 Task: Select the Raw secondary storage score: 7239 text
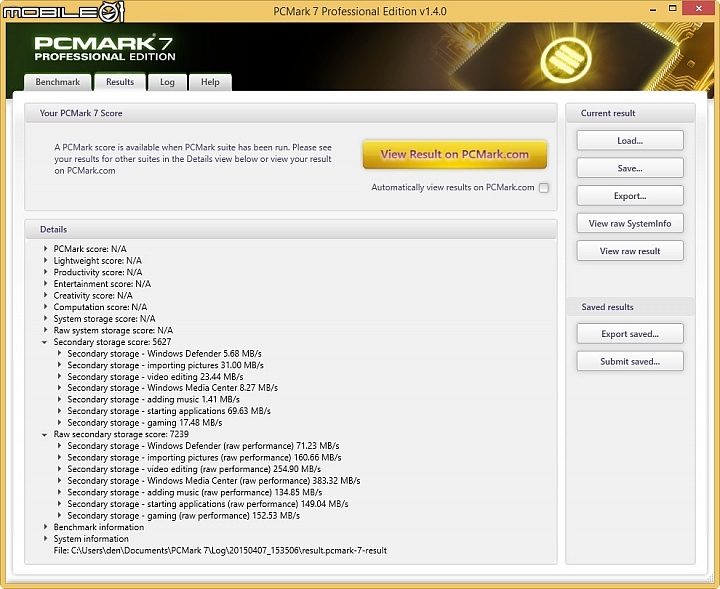point(121,434)
